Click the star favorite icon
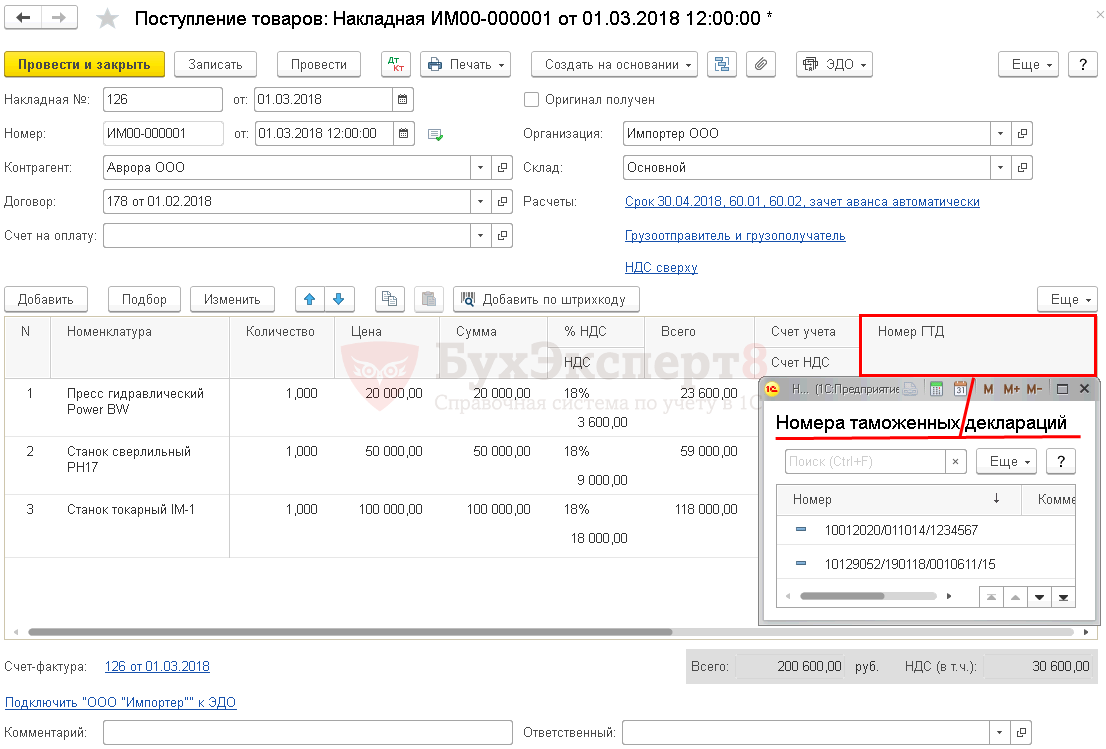The height and width of the screenshot is (749, 1106). 108,19
